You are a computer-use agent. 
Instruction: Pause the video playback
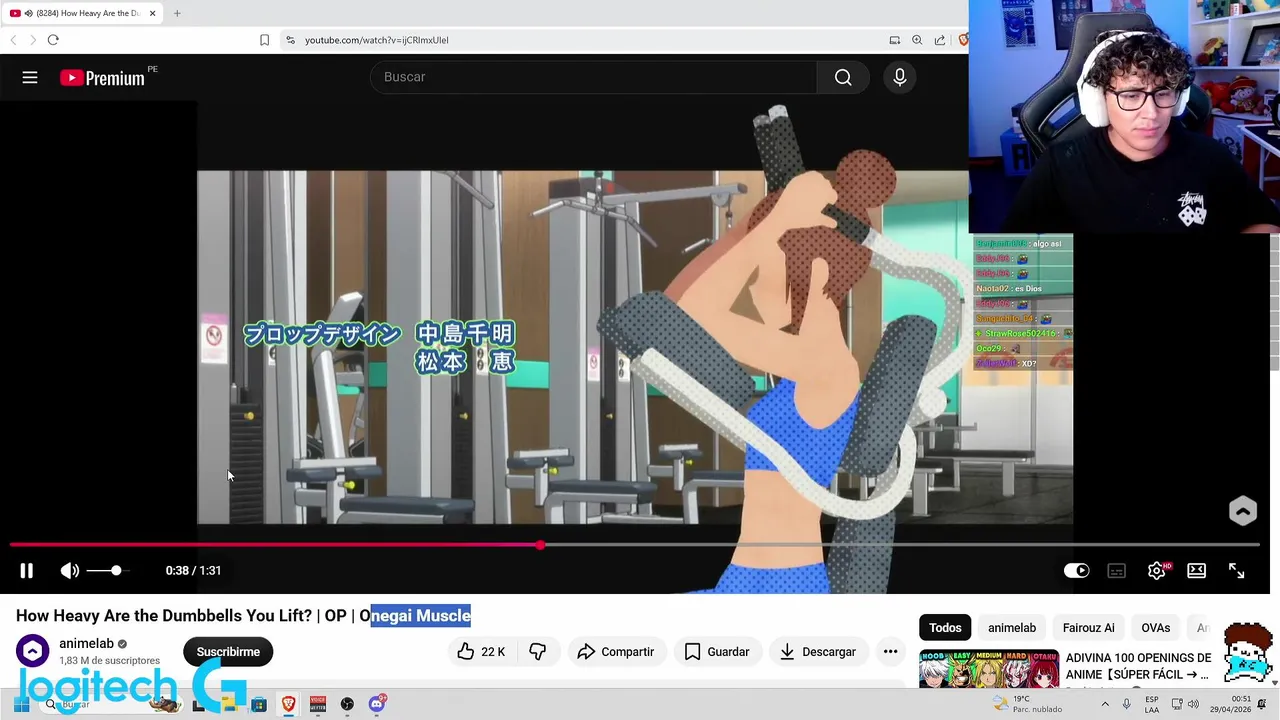[27, 570]
